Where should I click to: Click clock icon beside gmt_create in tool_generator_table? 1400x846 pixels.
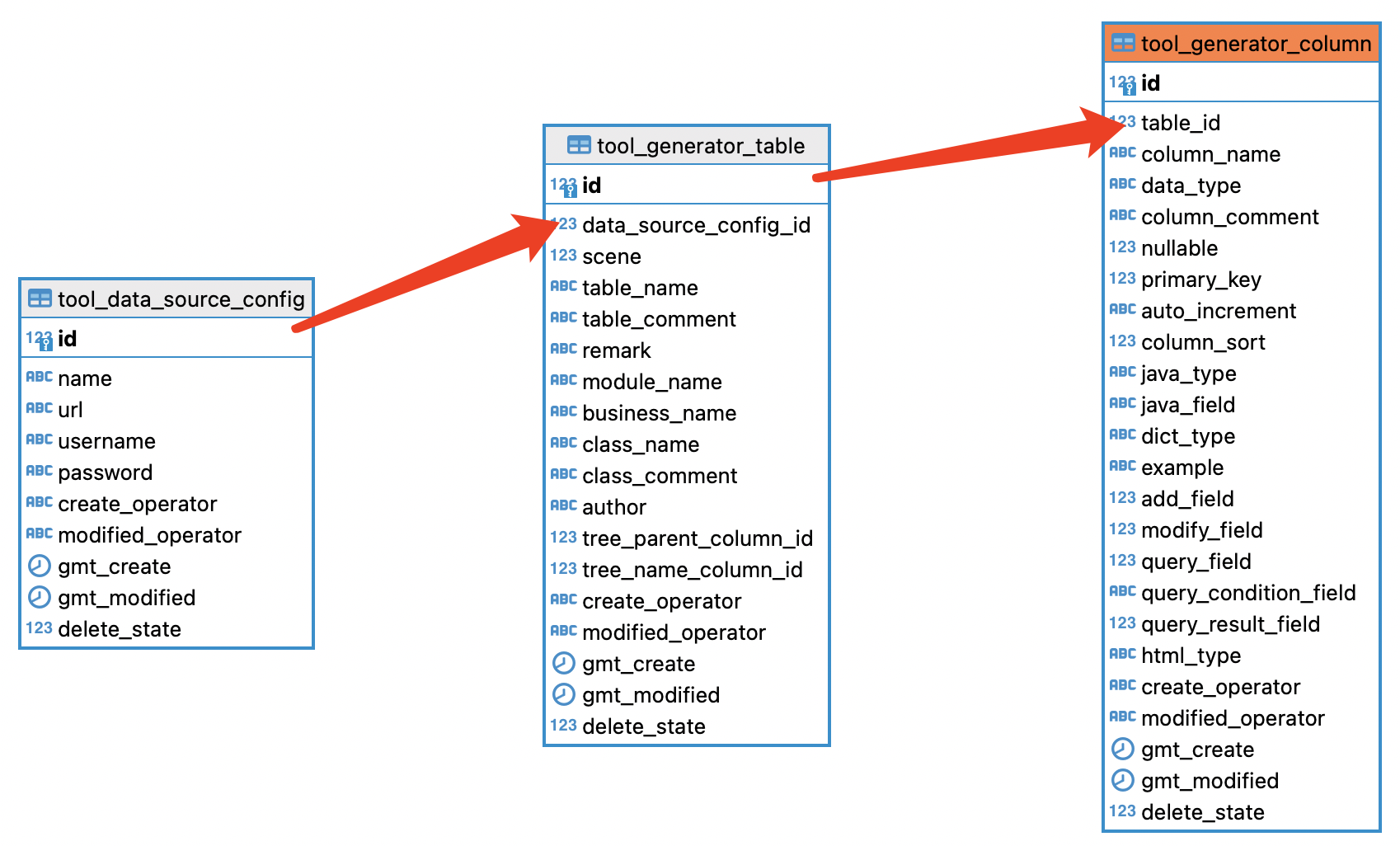[564, 663]
